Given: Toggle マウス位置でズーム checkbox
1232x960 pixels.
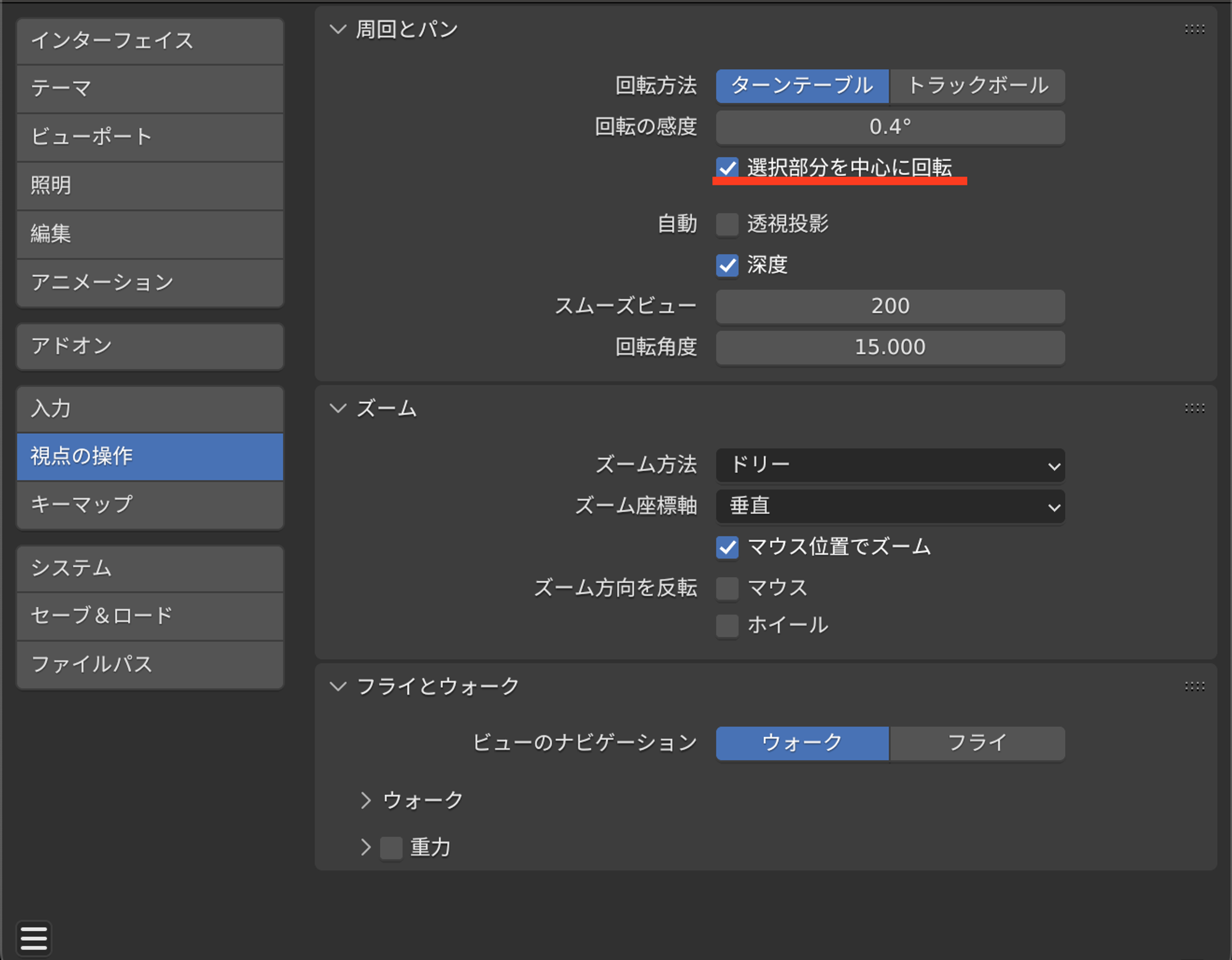Looking at the screenshot, I should tap(727, 547).
